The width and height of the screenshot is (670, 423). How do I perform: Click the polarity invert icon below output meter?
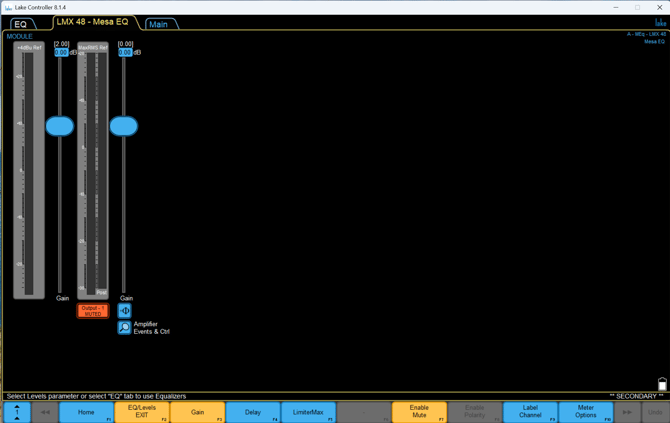[125, 311]
